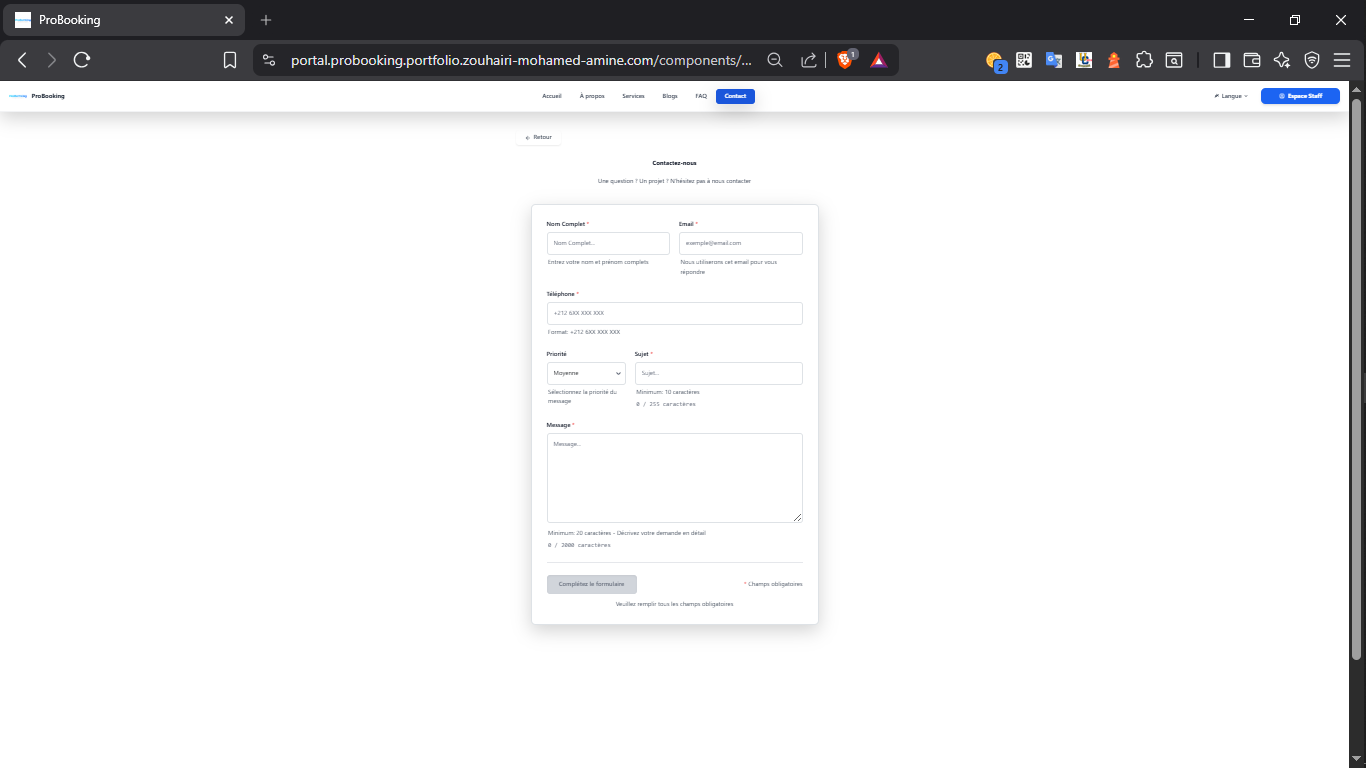Click the Contactez-nous heading

(674, 162)
